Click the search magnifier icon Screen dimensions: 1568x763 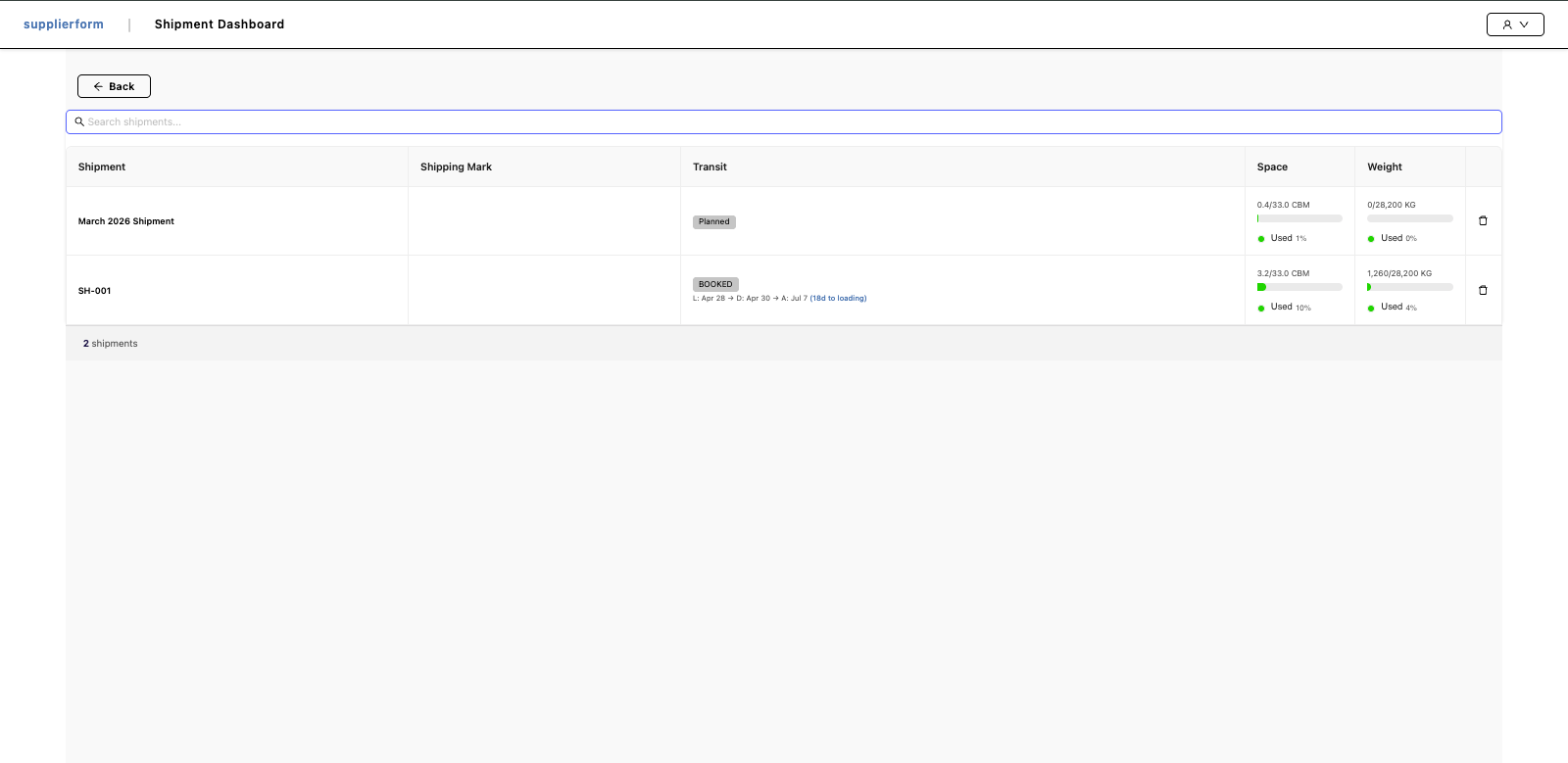pyautogui.click(x=79, y=121)
